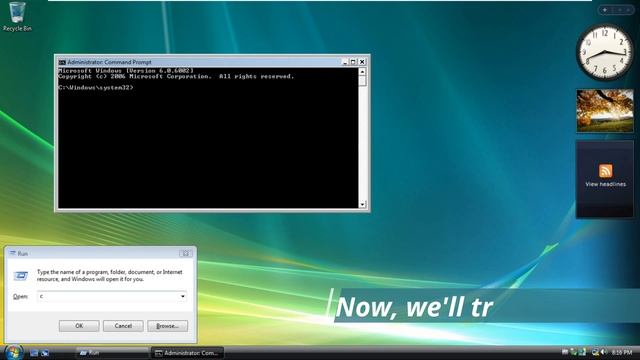Click the network tray icon
The width and height of the screenshot is (640, 360).
[595, 352]
